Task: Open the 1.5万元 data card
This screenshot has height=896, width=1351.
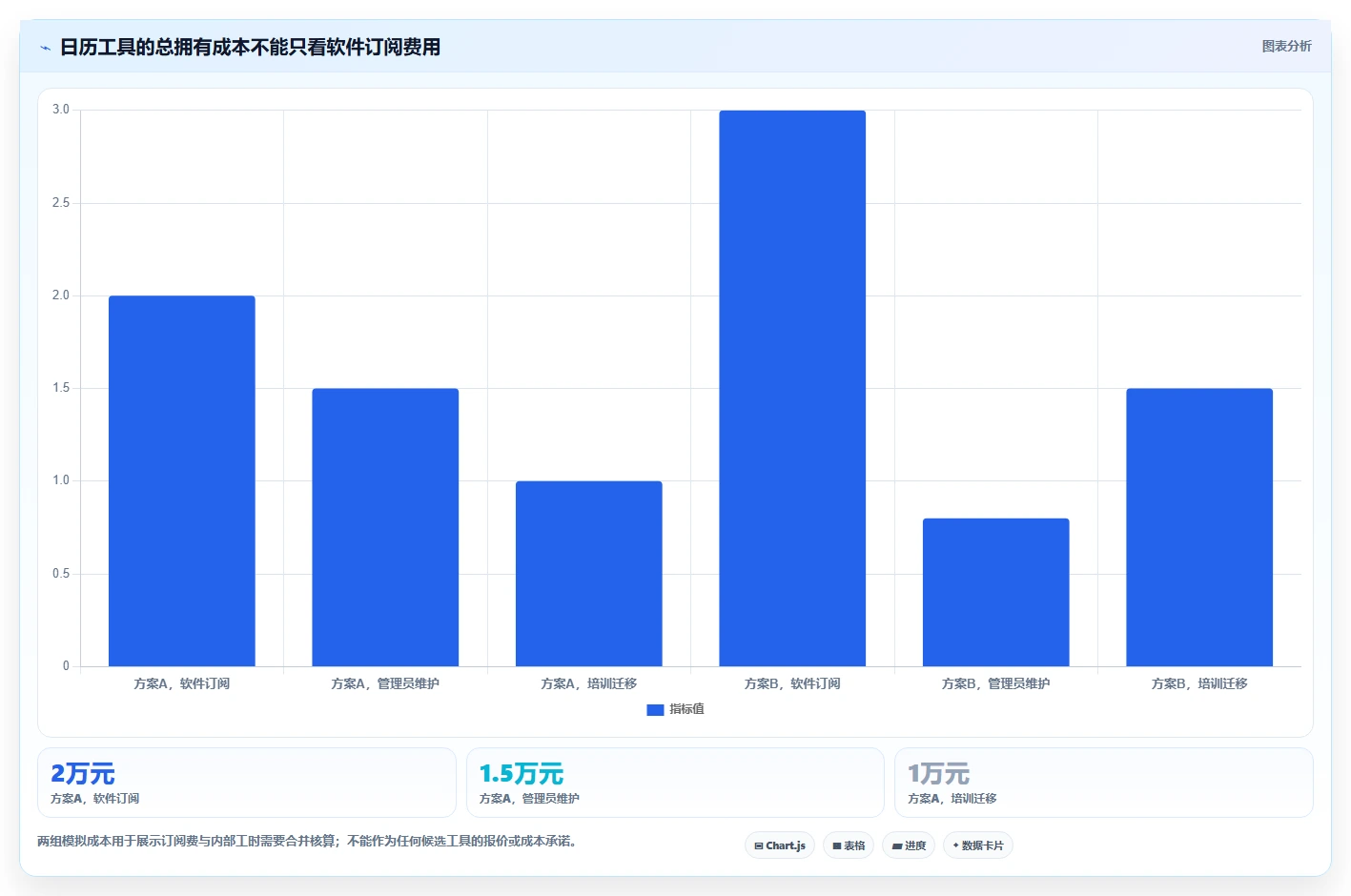Action: [675, 783]
